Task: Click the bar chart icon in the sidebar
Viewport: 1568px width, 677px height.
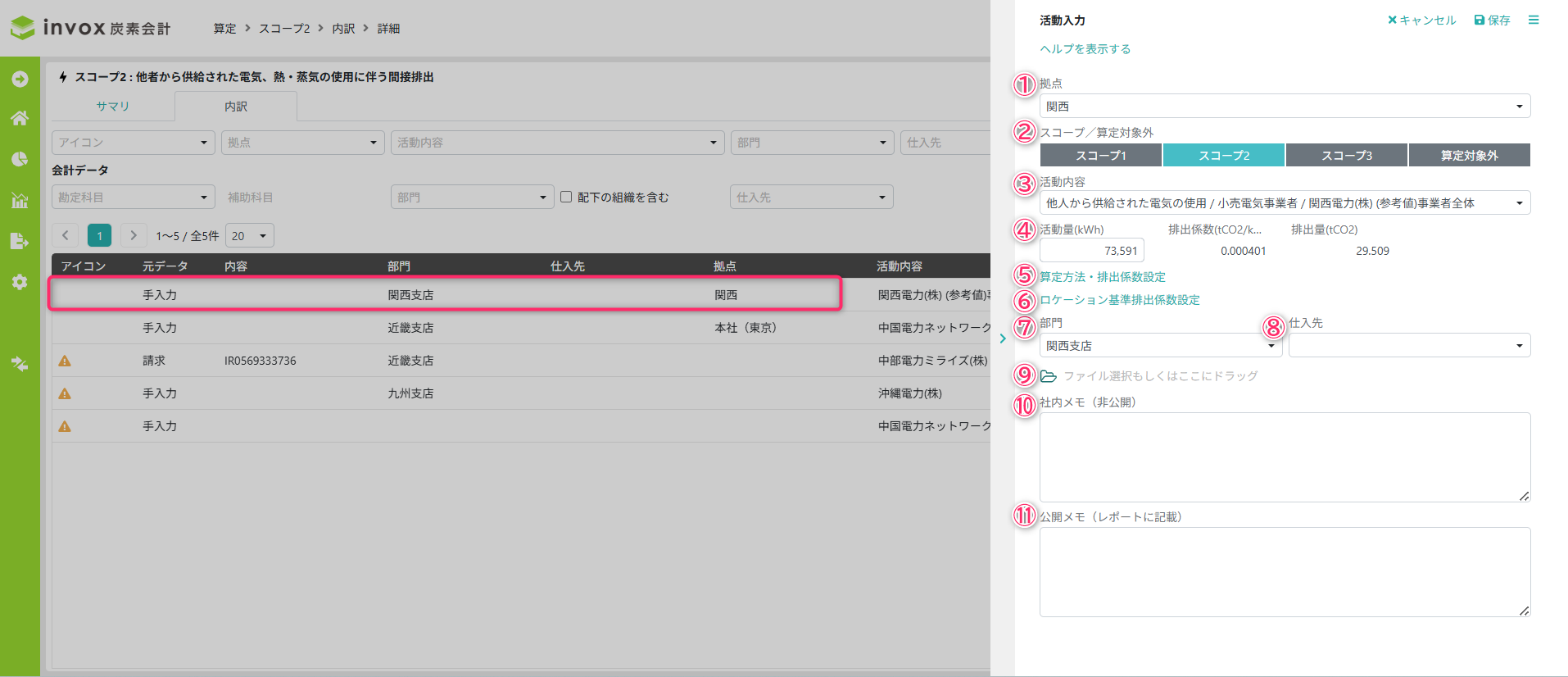Action: (20, 200)
